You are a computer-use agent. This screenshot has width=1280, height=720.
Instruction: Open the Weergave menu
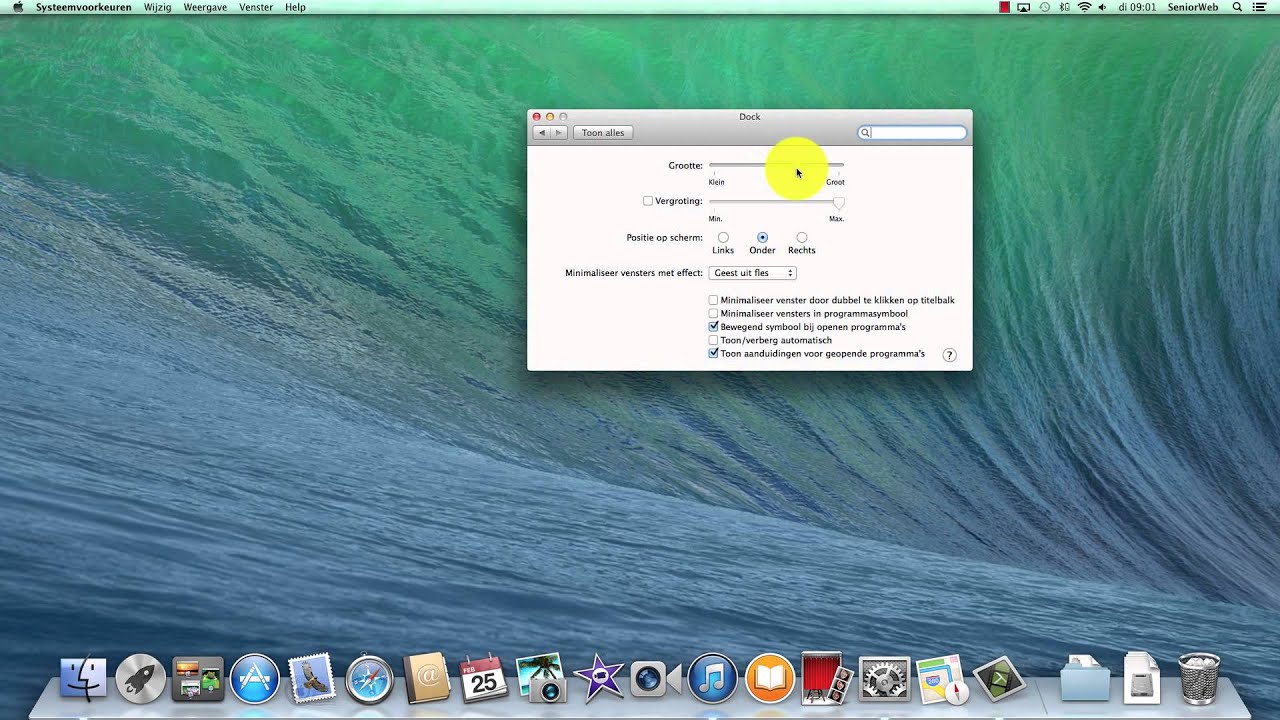pyautogui.click(x=205, y=7)
